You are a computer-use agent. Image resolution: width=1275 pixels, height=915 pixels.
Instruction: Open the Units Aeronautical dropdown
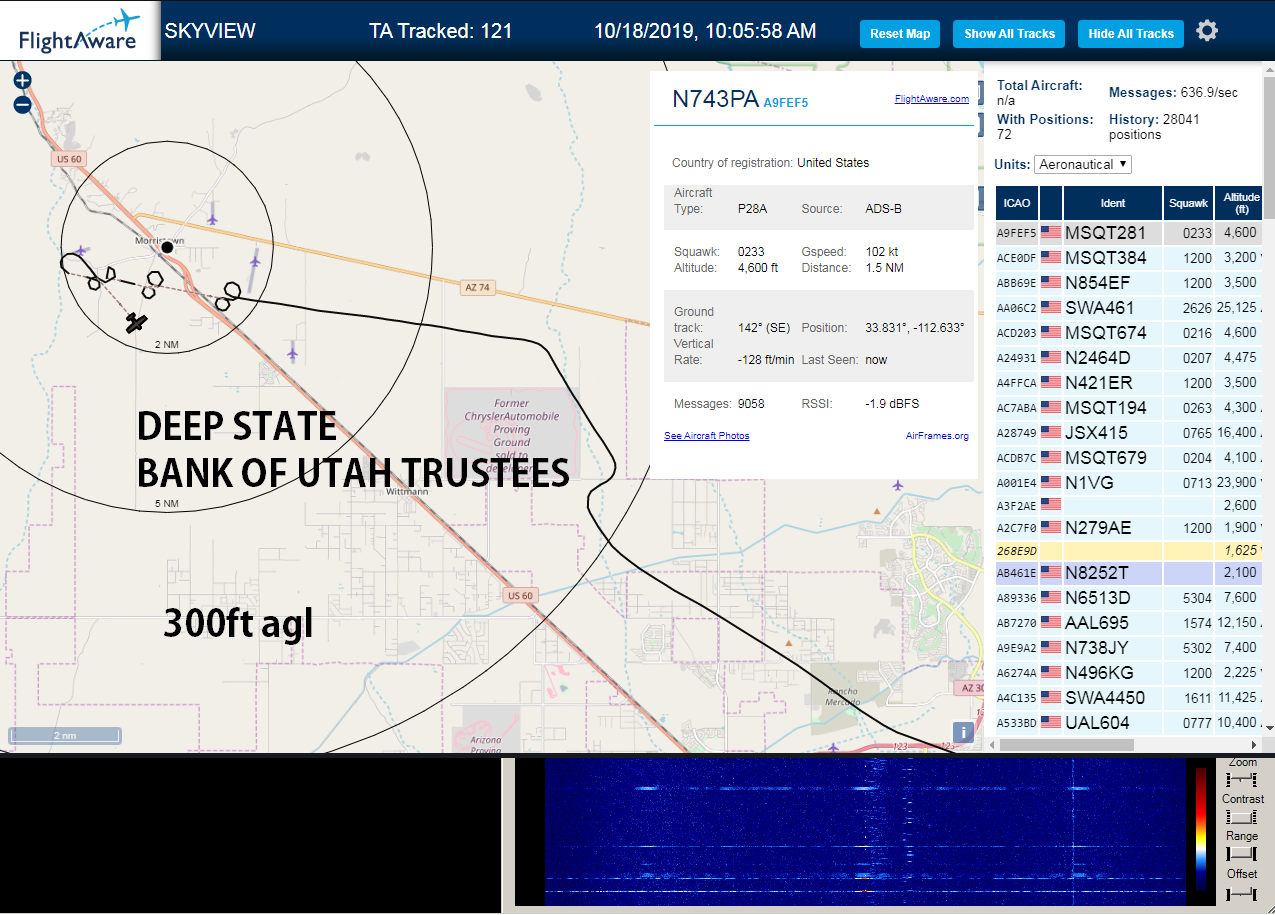pos(1083,164)
